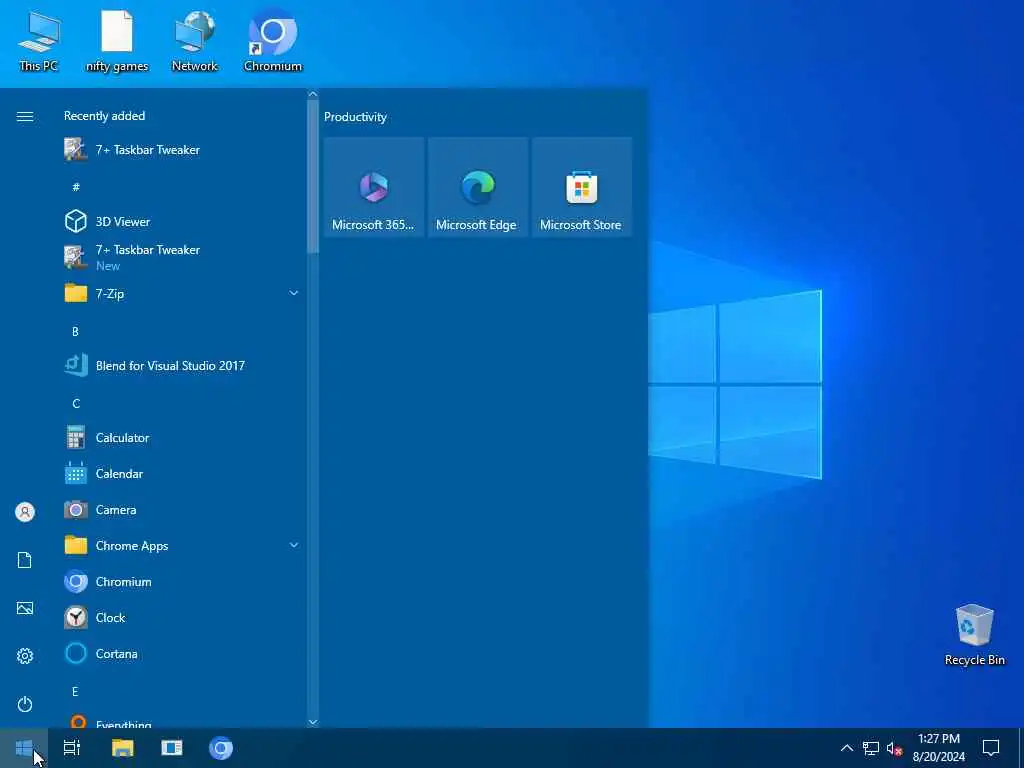Viewport: 1024px width, 768px height.
Task: Click the C letter header
Action: point(76,404)
